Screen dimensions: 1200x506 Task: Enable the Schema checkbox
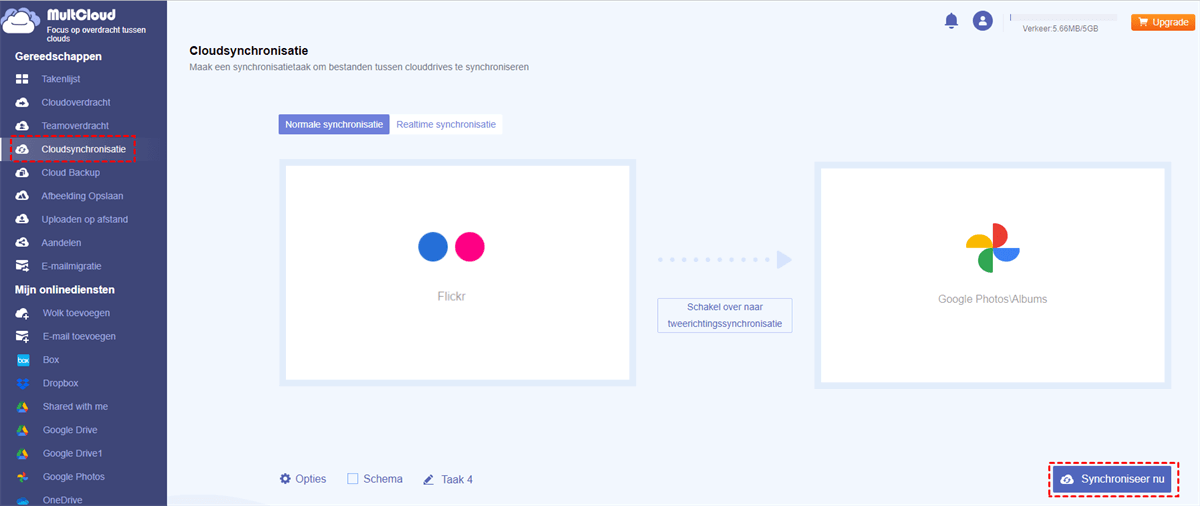352,479
